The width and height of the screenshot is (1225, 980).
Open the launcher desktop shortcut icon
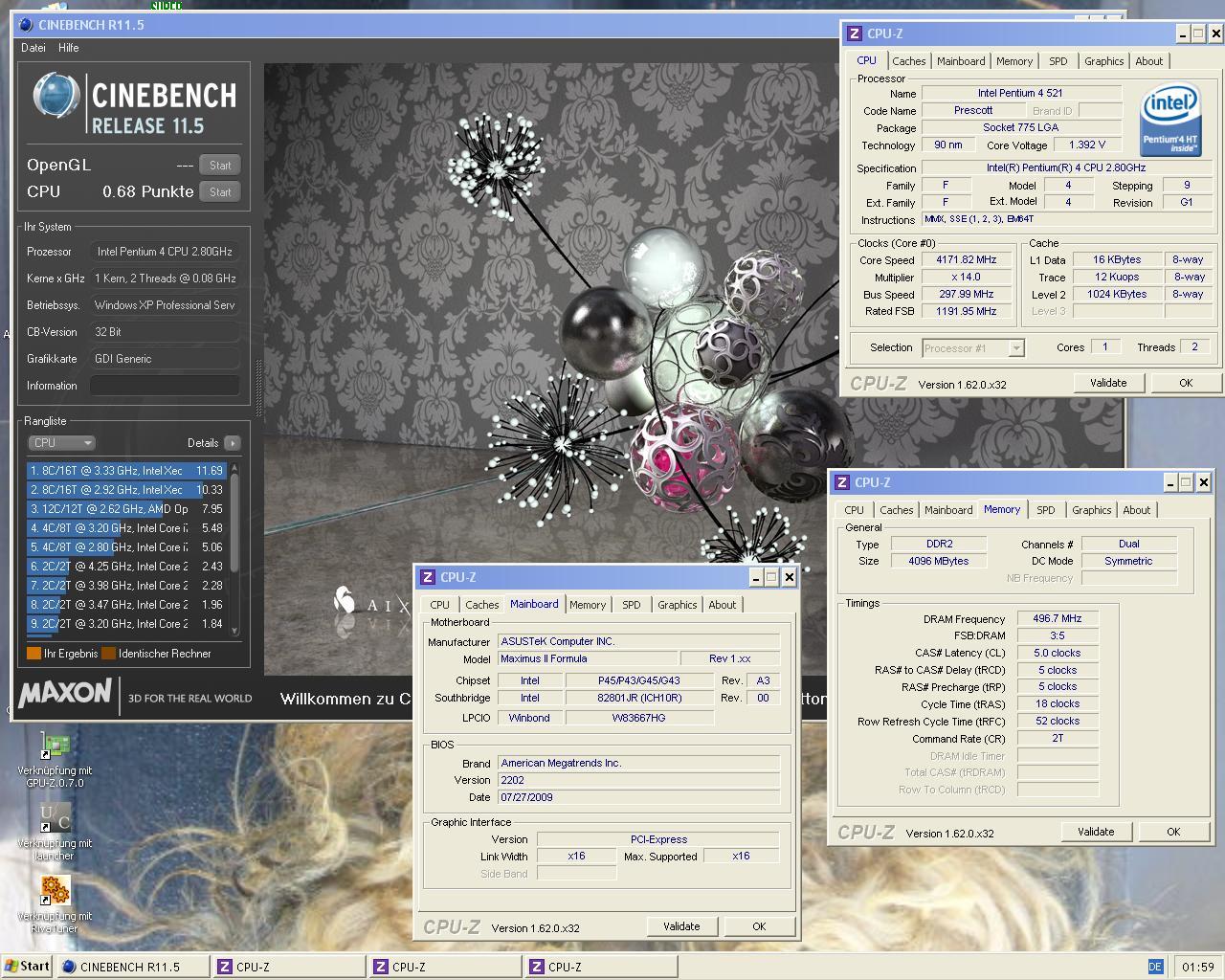pyautogui.click(x=55, y=819)
